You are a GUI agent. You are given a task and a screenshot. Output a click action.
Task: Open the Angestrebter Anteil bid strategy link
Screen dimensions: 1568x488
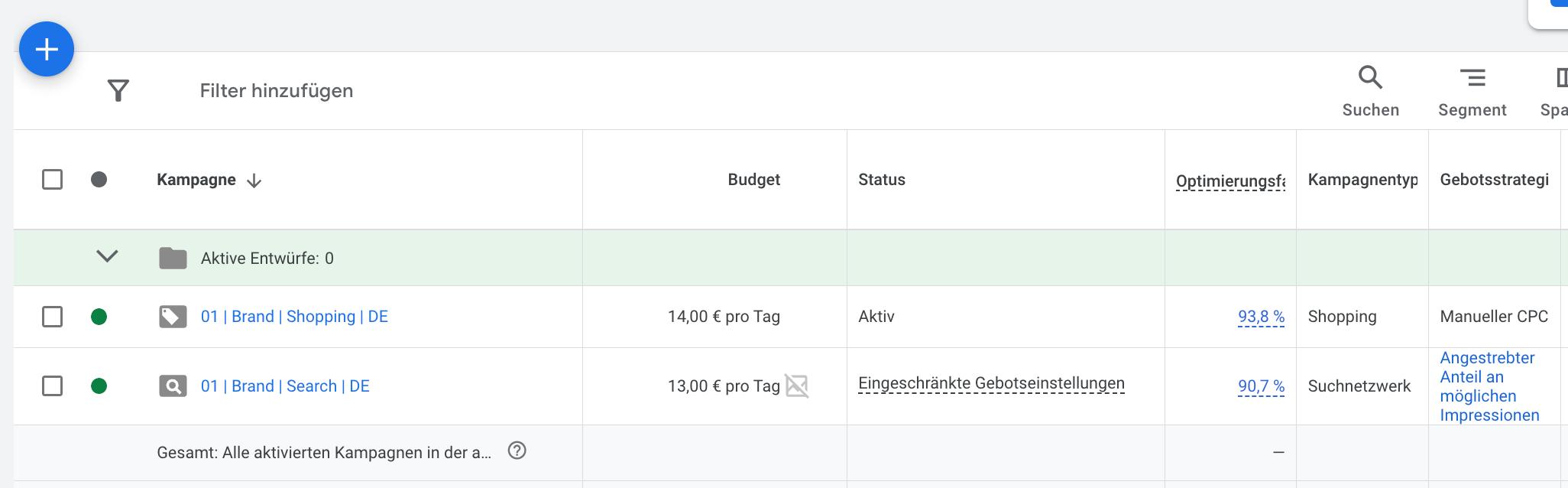pyautogui.click(x=1489, y=386)
